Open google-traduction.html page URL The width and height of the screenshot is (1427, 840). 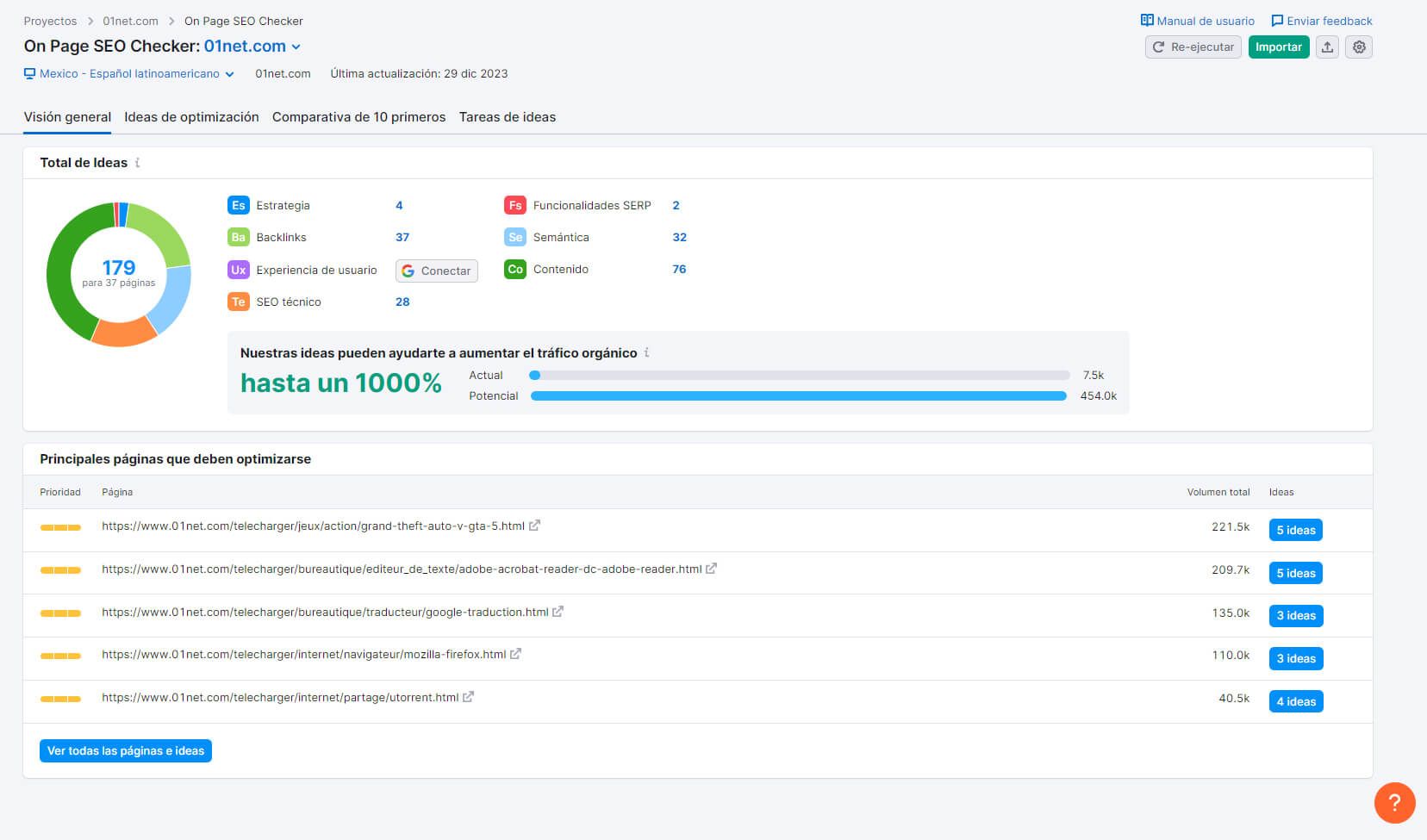pyautogui.click(x=325, y=612)
